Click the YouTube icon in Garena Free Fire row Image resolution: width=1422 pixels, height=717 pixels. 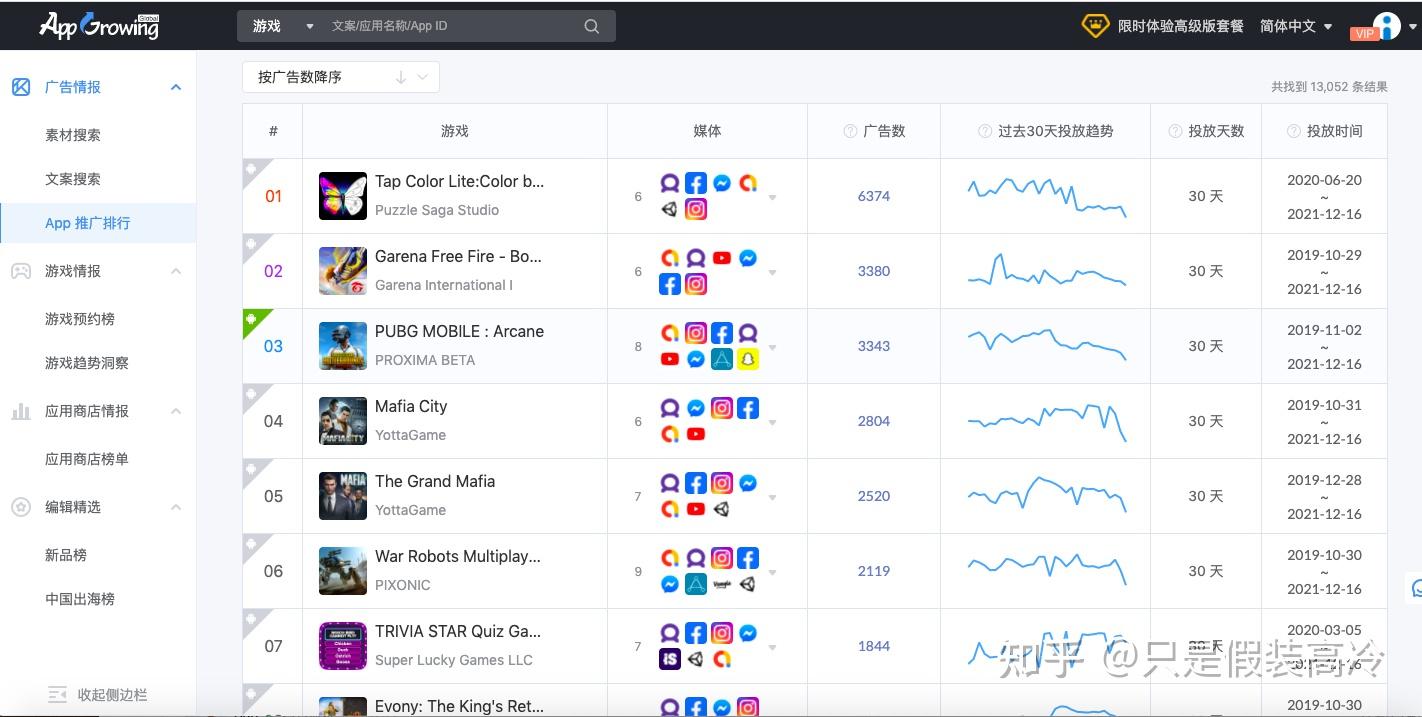(x=722, y=257)
